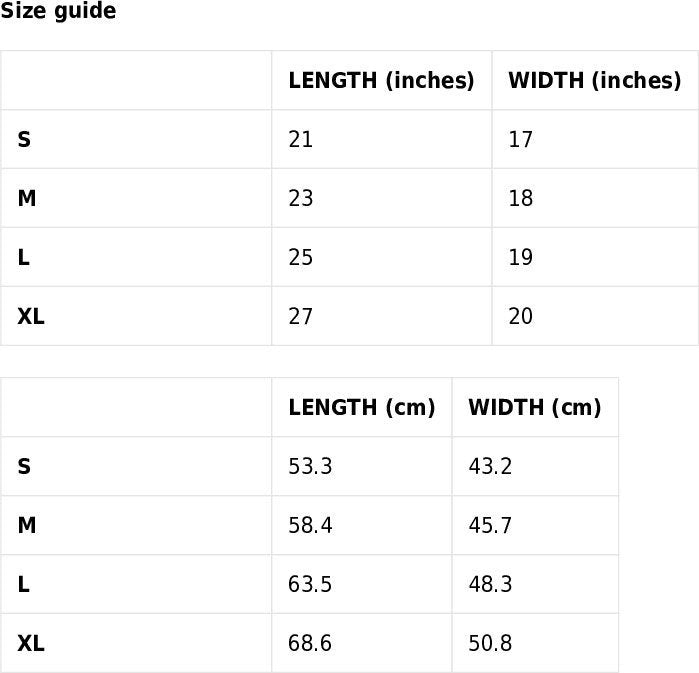Viewport: 699px width, 673px height.
Task: Click the width value 50.8
Action: (490, 643)
